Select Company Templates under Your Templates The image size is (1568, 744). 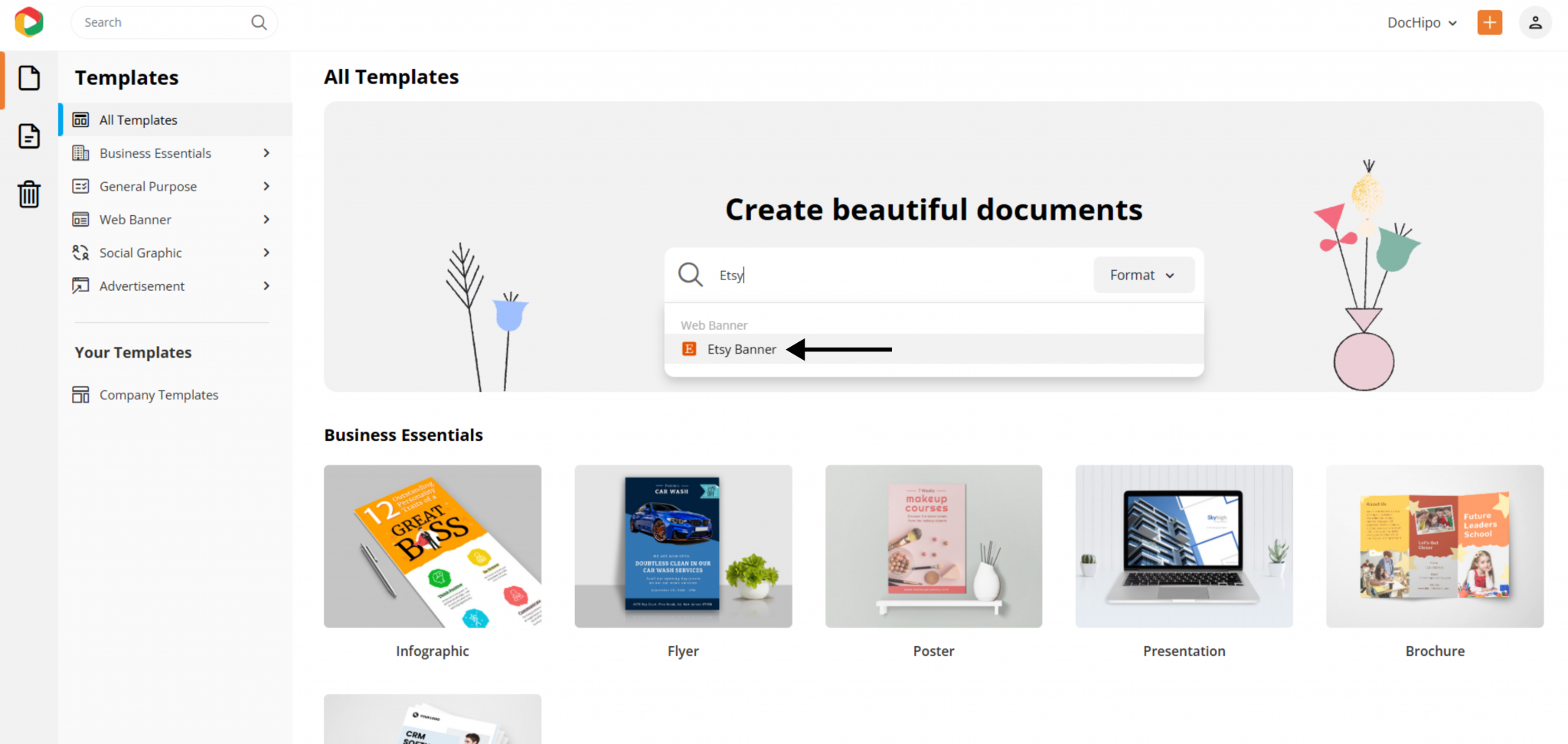click(x=158, y=394)
